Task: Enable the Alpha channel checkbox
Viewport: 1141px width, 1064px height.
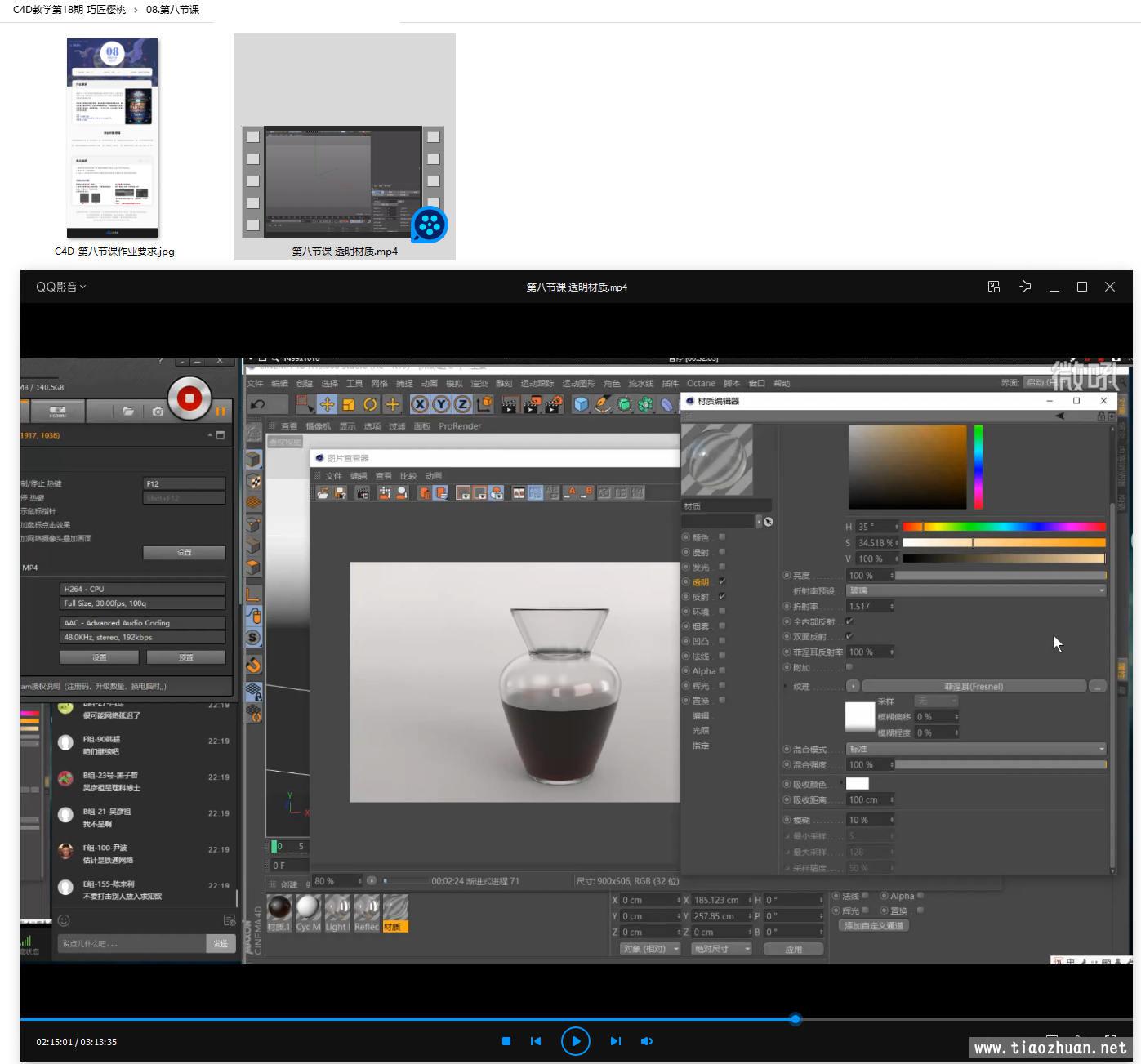Action: coord(722,670)
